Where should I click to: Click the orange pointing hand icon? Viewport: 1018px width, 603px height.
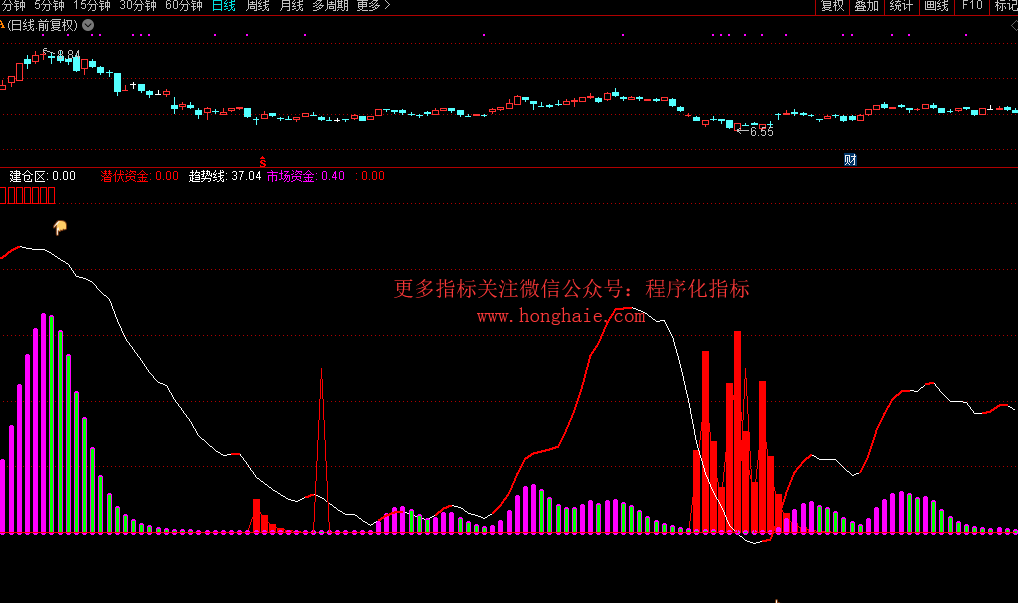(60, 228)
